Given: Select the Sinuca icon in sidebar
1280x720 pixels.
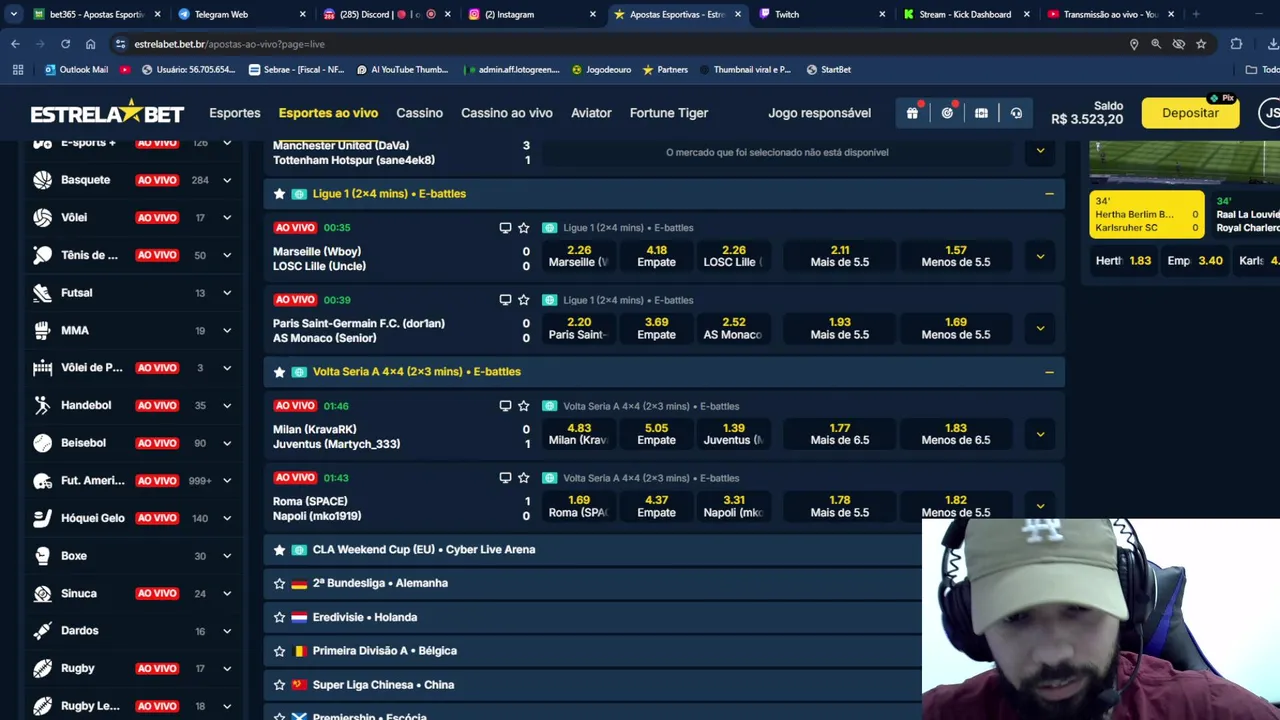Looking at the screenshot, I should [42, 593].
